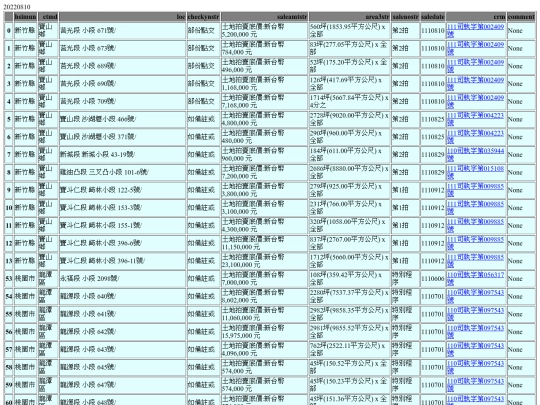Screen dimensions: 540x405
Task: Select the 15,975,000 元 price cell
Action: pyautogui.click(x=264, y=332)
